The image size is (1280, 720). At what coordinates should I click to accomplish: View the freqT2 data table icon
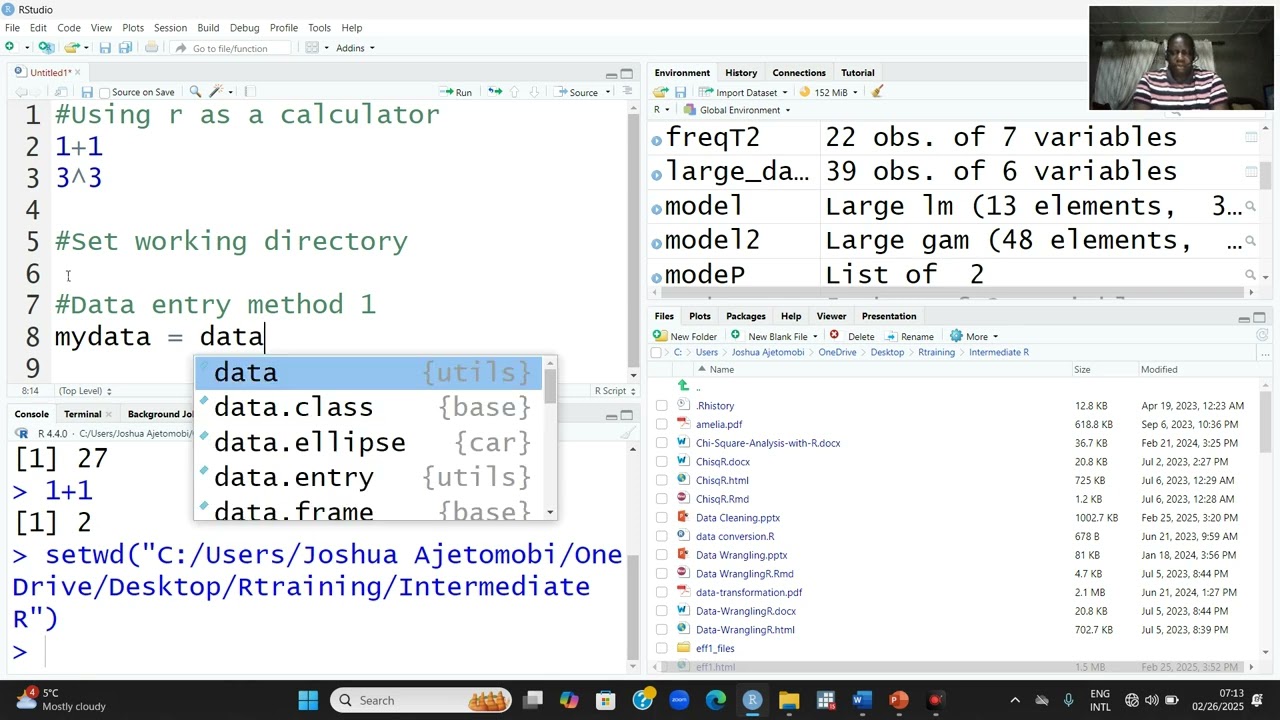click(x=1251, y=137)
